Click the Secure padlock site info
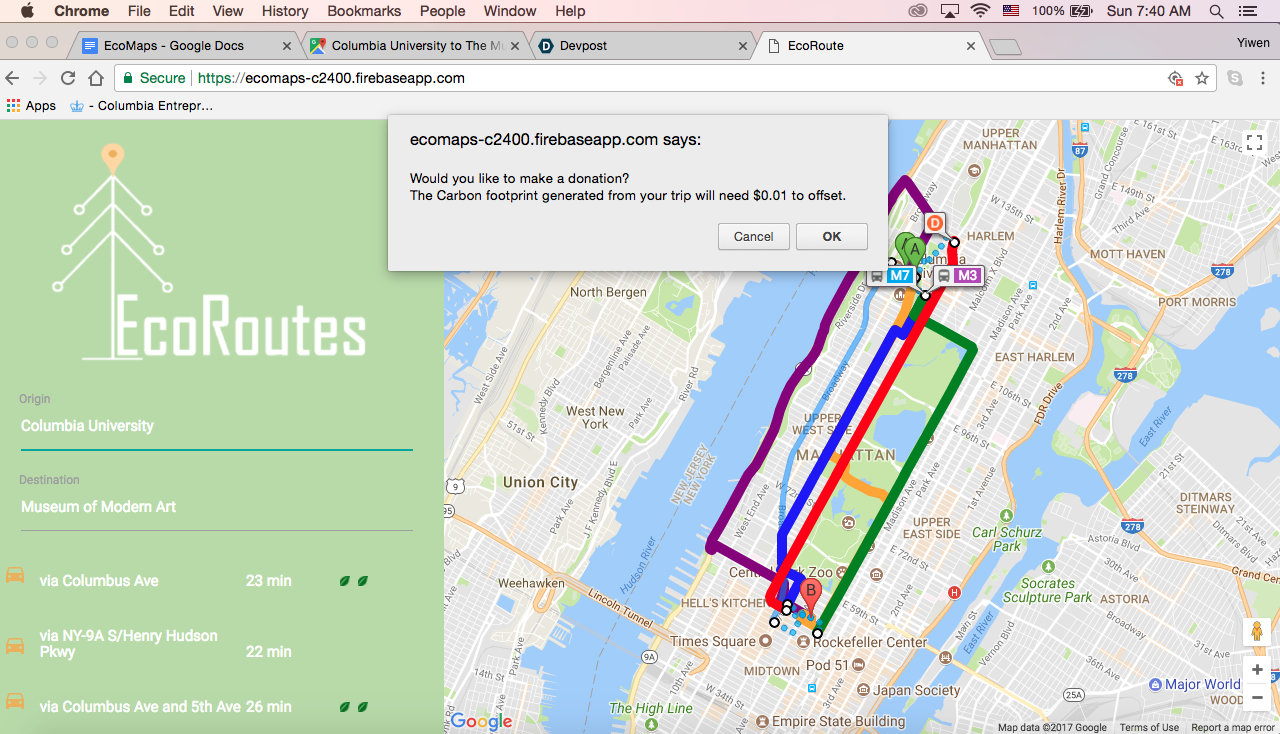 click(155, 78)
